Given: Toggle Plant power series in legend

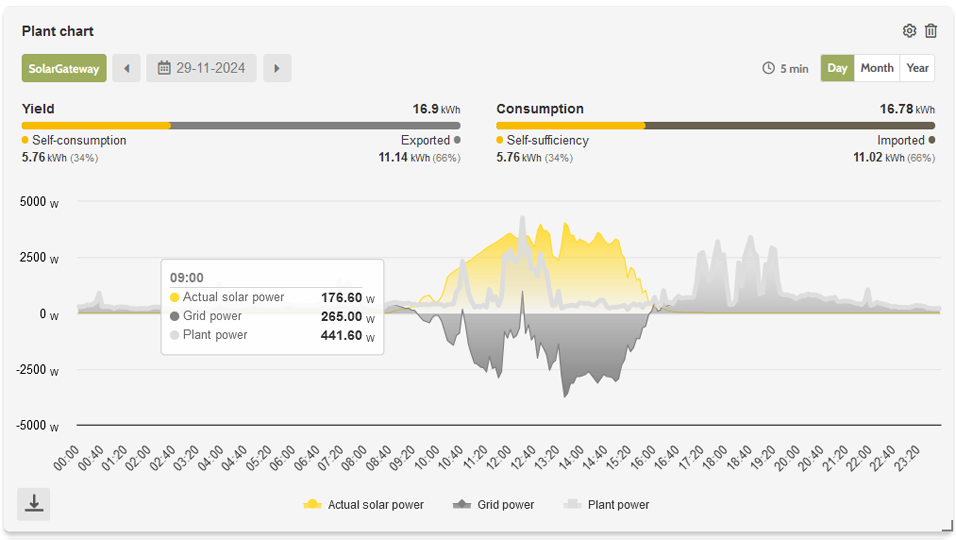Looking at the screenshot, I should (x=607, y=505).
